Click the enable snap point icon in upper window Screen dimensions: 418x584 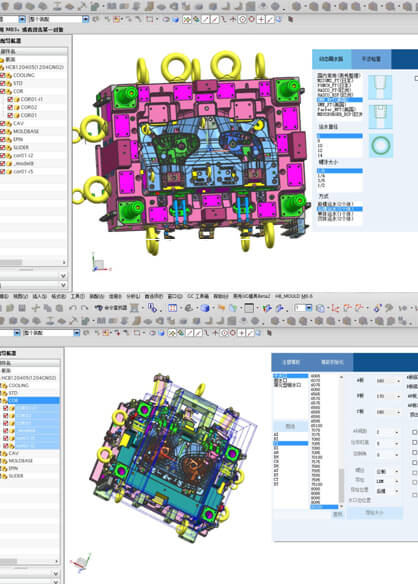coord(187,19)
